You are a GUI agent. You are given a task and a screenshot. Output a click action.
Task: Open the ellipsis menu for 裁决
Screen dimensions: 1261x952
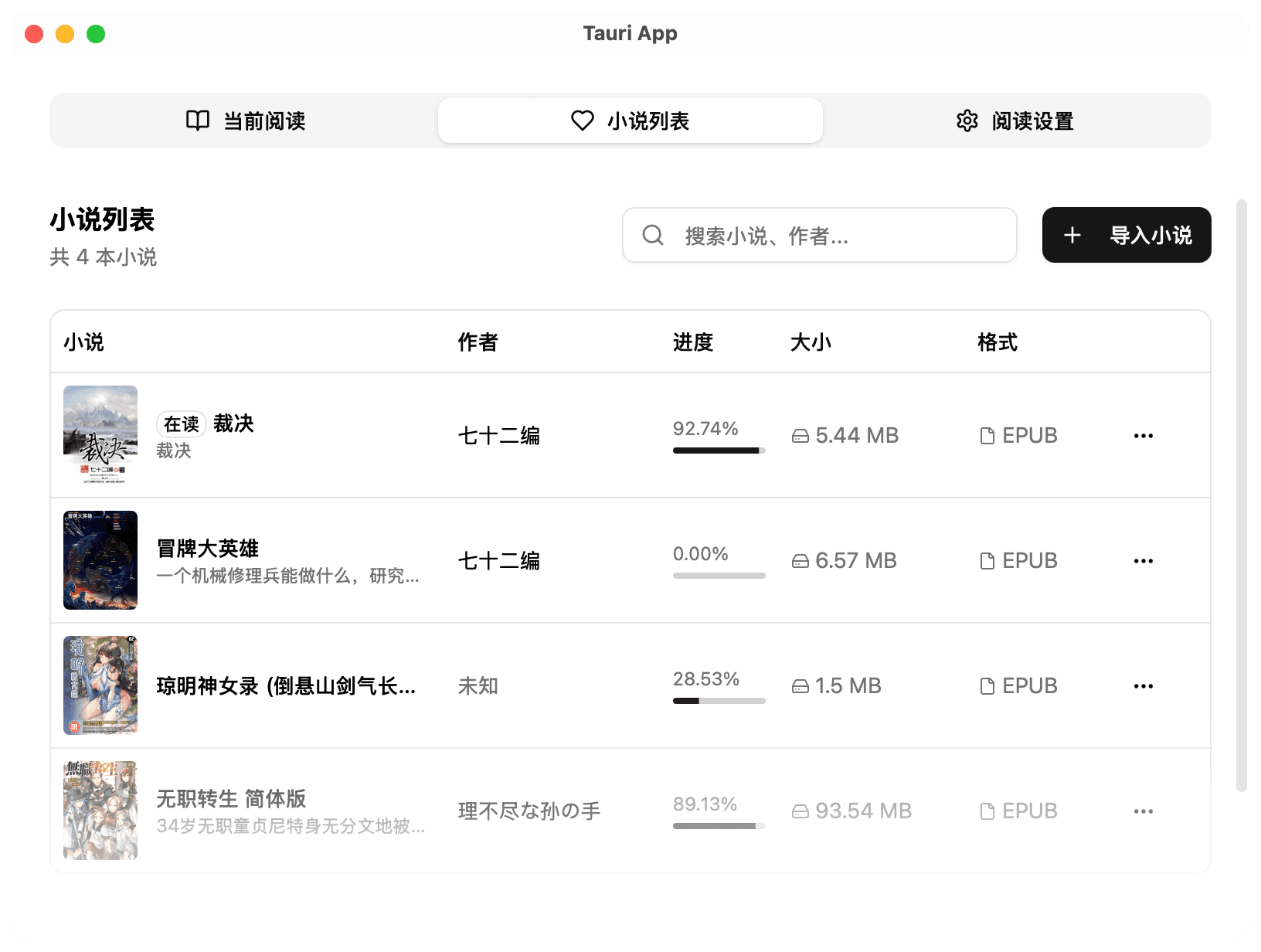click(x=1144, y=435)
